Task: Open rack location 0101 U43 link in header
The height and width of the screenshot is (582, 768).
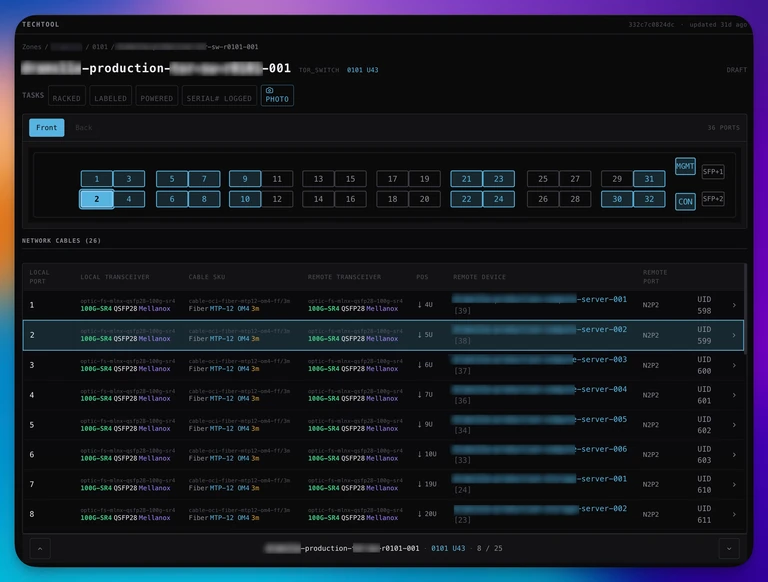Action: point(362,70)
